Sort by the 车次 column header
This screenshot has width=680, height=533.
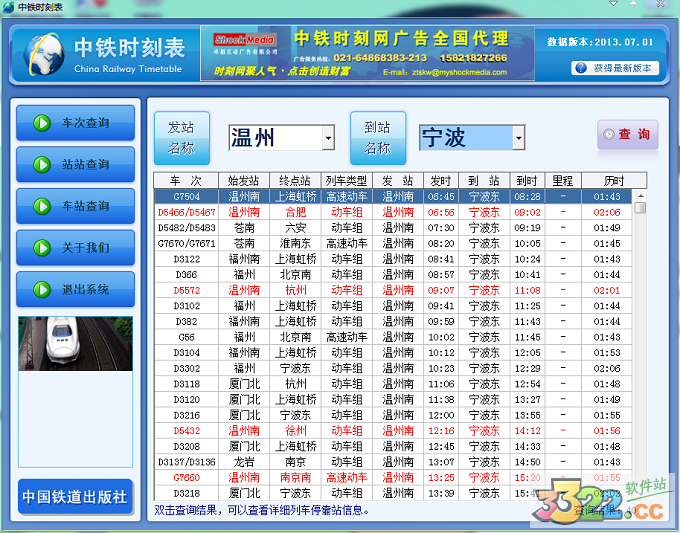coord(186,180)
